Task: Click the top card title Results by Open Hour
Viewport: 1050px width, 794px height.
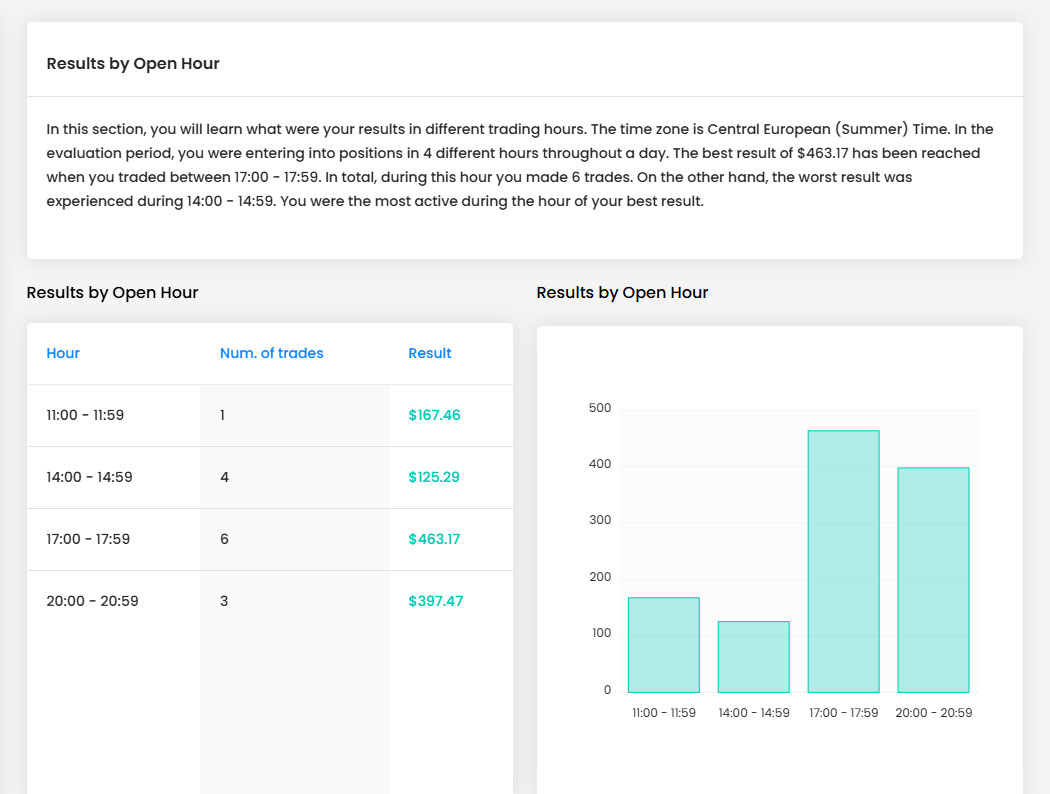Action: 133,63
